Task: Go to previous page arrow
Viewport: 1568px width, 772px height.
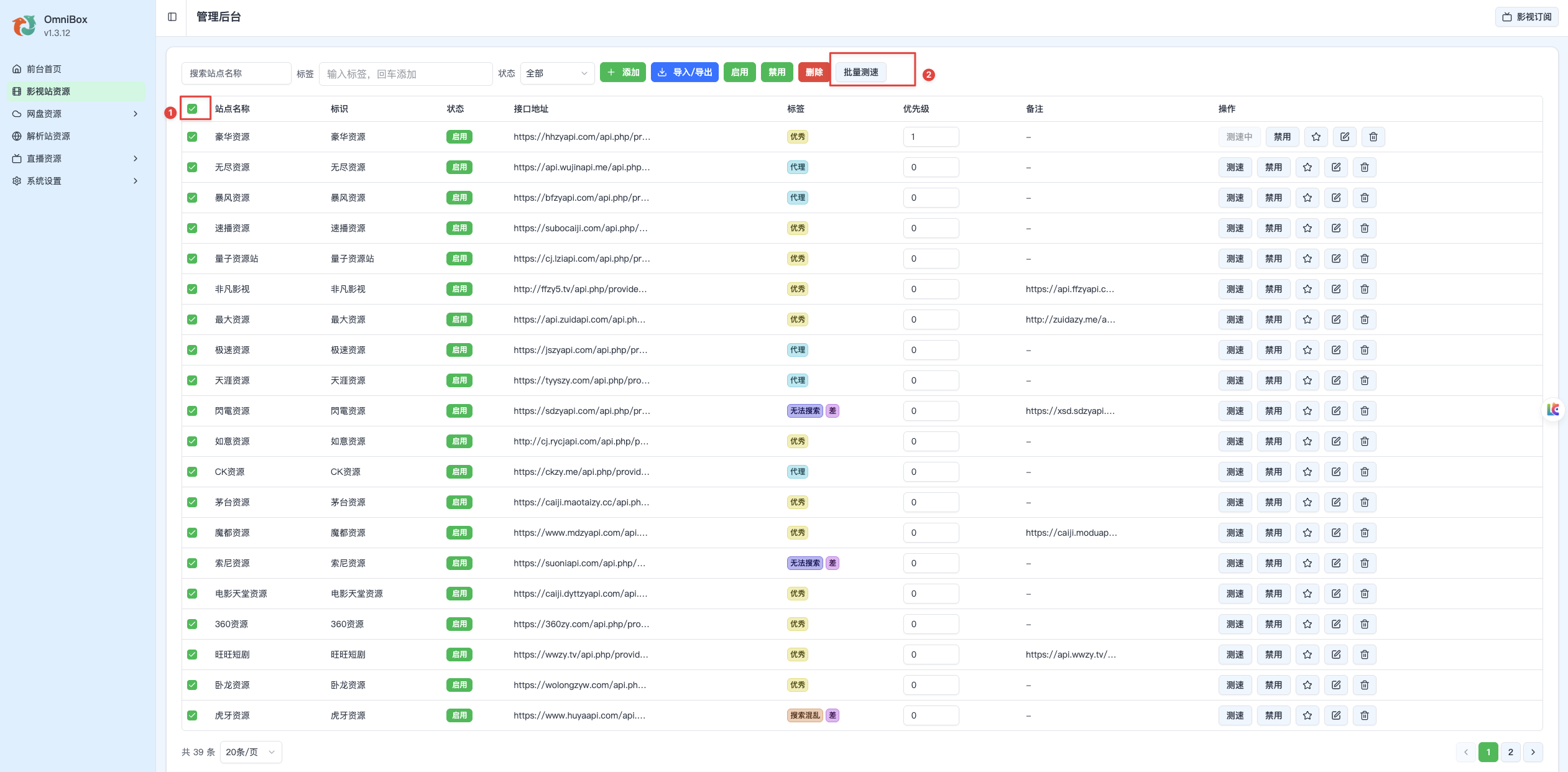Action: 1466,752
